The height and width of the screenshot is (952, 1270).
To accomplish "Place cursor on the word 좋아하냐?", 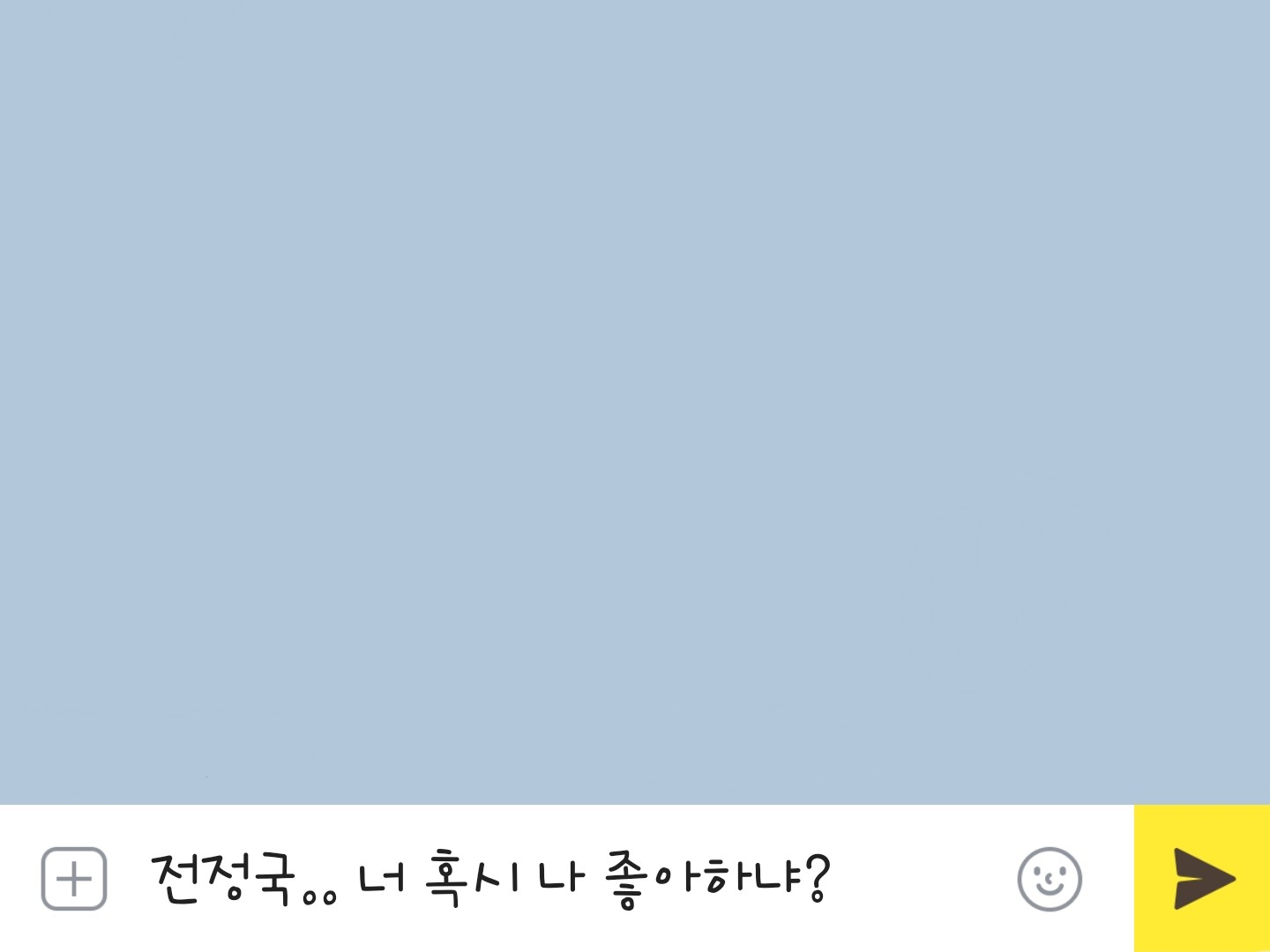I will tap(718, 879).
